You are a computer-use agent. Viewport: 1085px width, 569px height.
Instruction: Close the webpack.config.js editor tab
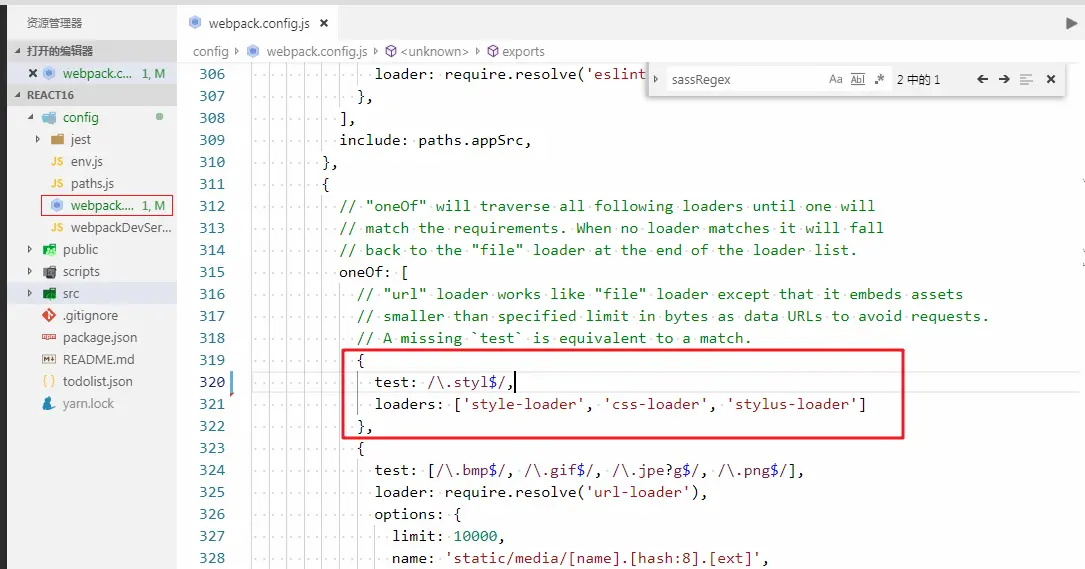click(x=324, y=24)
